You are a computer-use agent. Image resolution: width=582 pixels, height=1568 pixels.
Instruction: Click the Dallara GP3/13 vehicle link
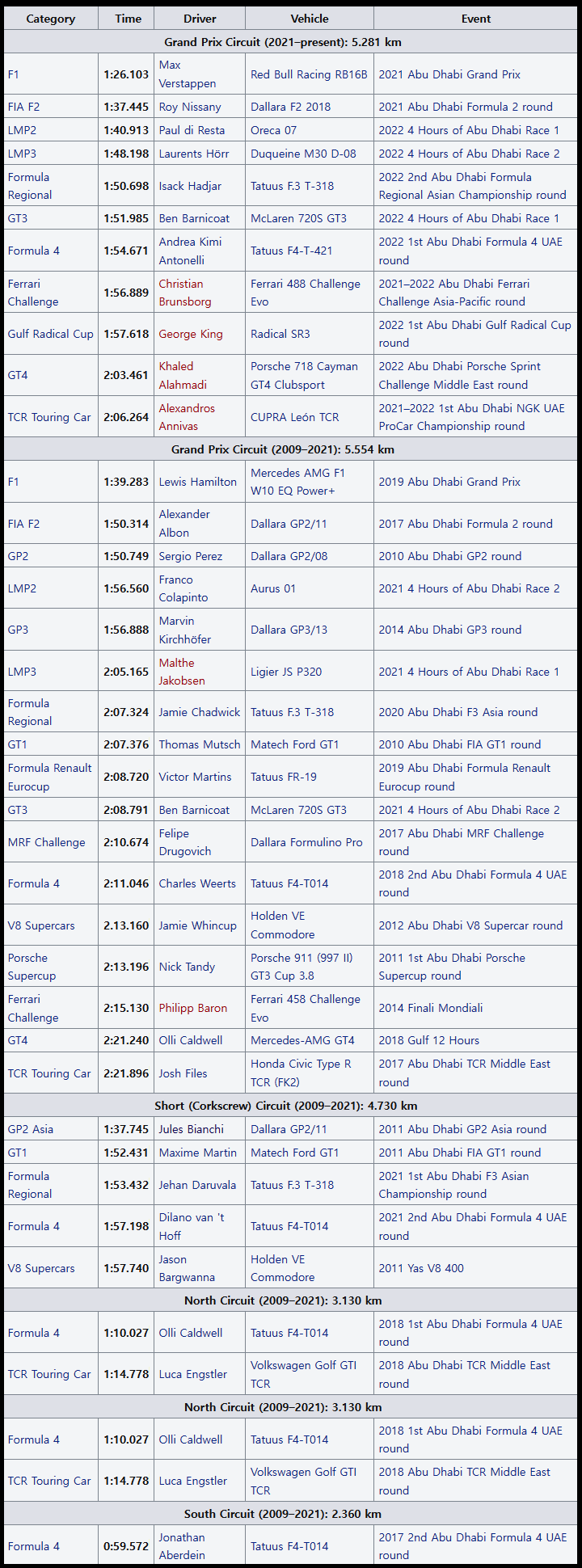point(289,630)
